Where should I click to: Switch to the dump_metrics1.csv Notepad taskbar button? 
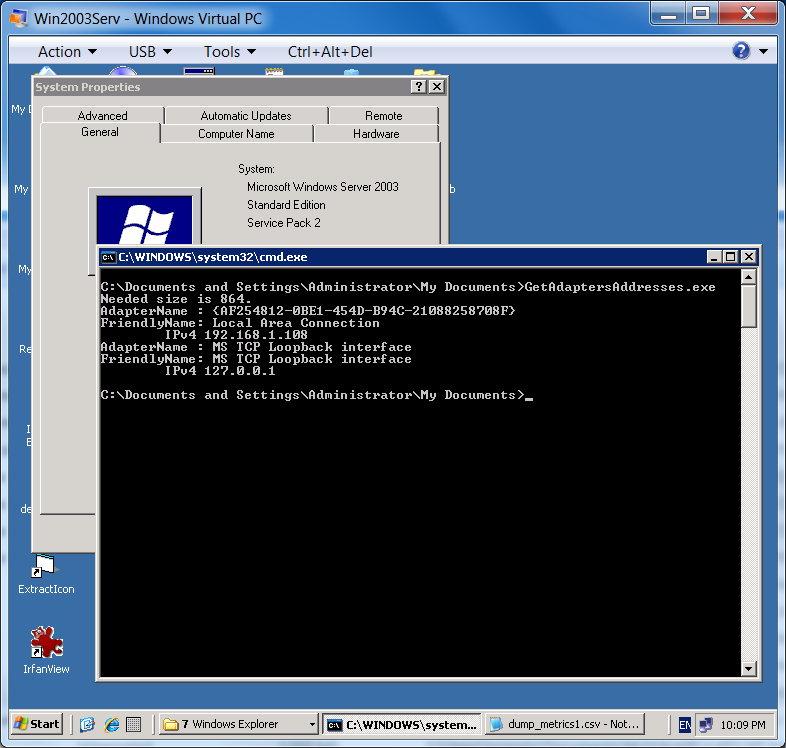point(564,724)
